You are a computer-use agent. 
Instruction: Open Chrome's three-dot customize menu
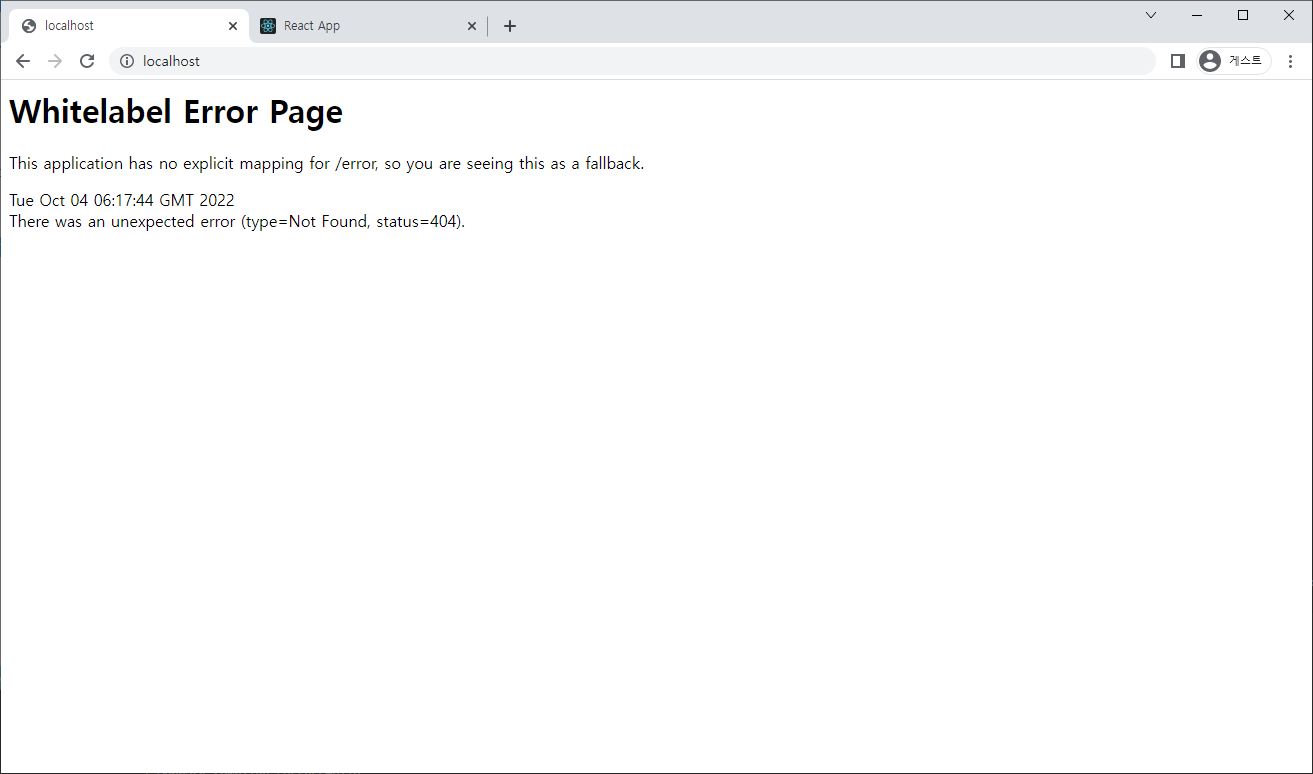tap(1291, 61)
